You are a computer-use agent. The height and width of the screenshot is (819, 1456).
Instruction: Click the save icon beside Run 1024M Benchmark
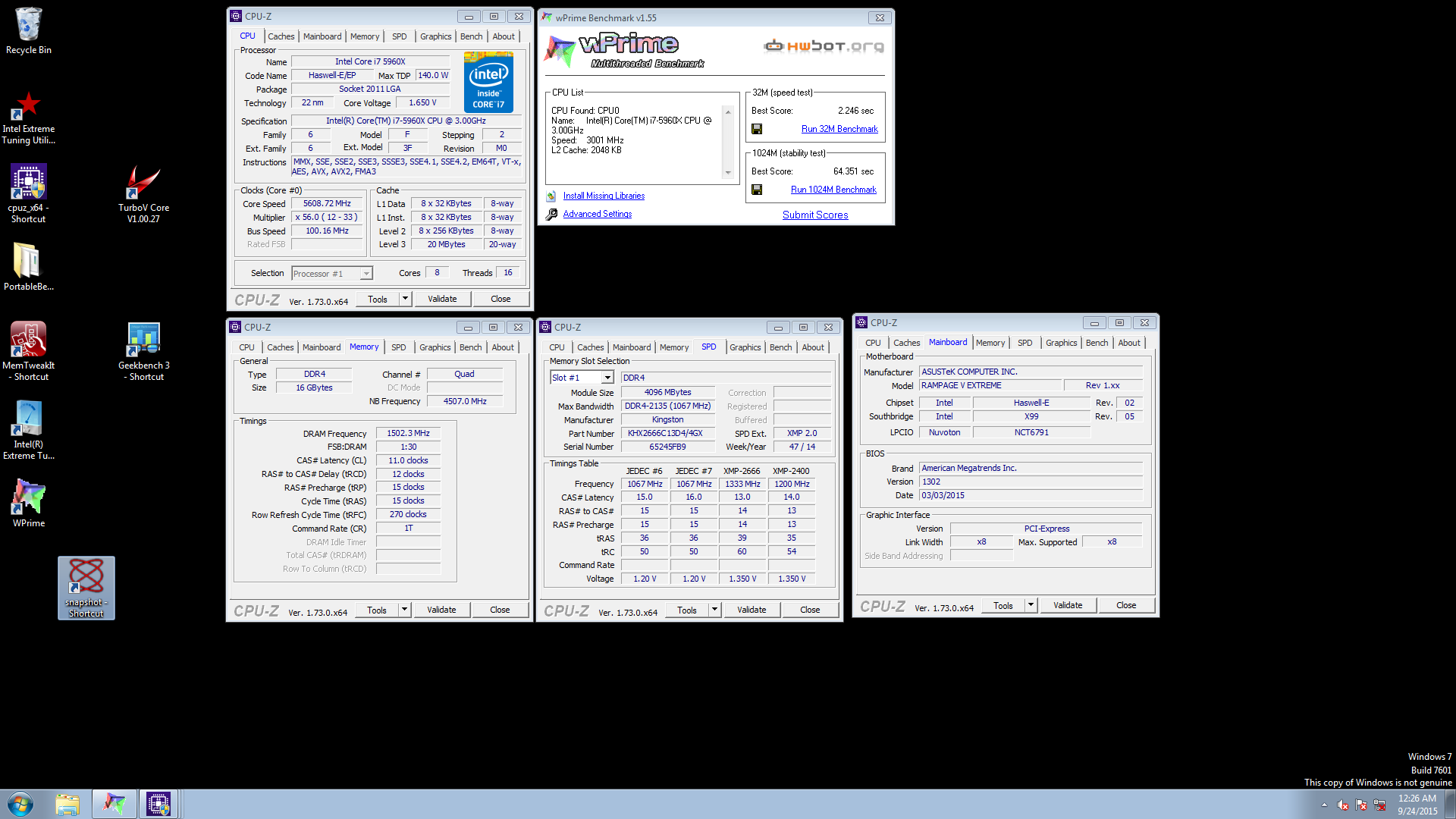pyautogui.click(x=756, y=190)
